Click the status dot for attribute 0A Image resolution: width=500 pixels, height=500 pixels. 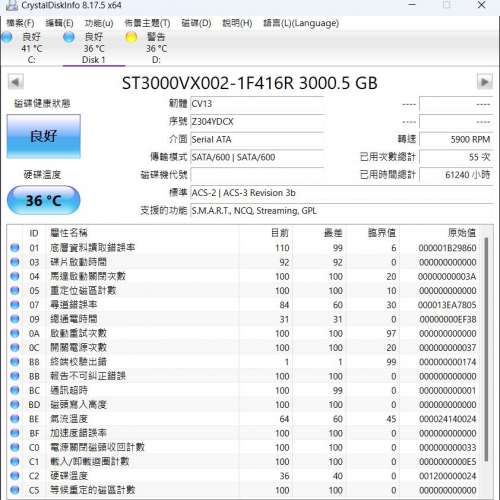[15, 333]
